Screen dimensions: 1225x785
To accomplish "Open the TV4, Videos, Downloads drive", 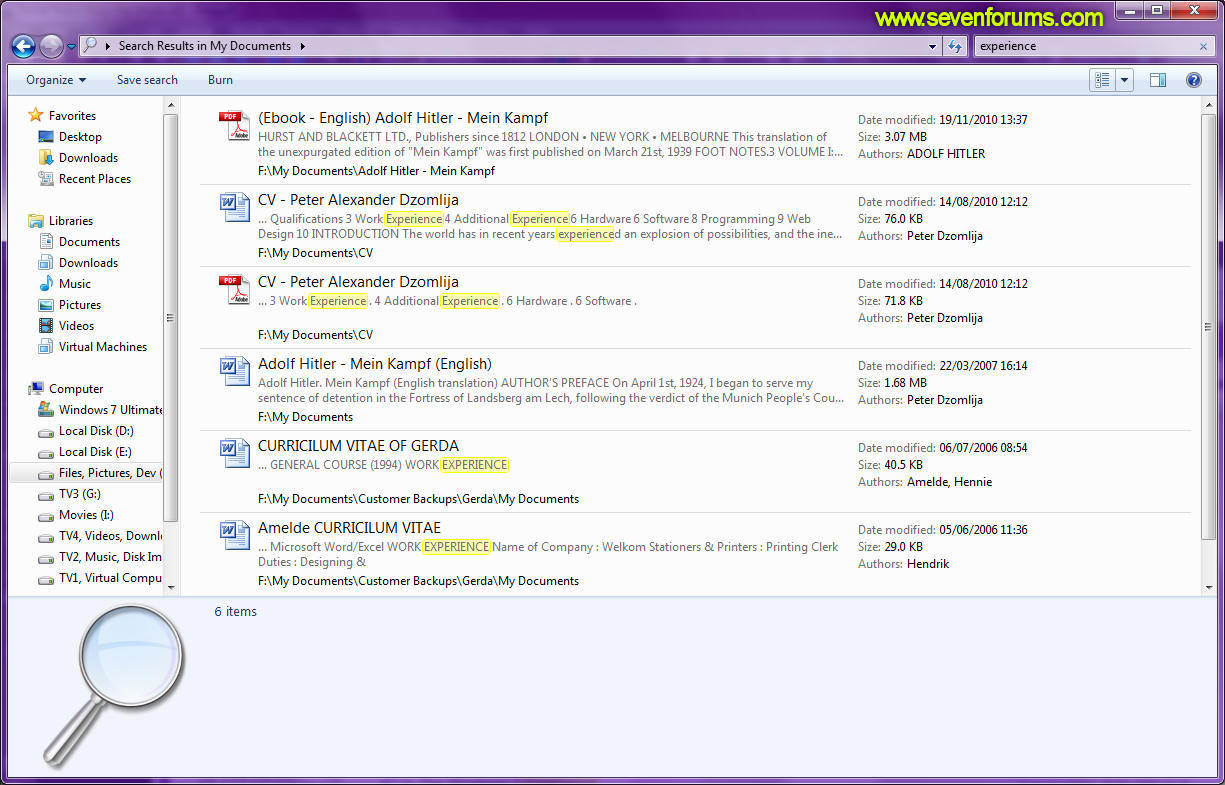I will [x=110, y=536].
